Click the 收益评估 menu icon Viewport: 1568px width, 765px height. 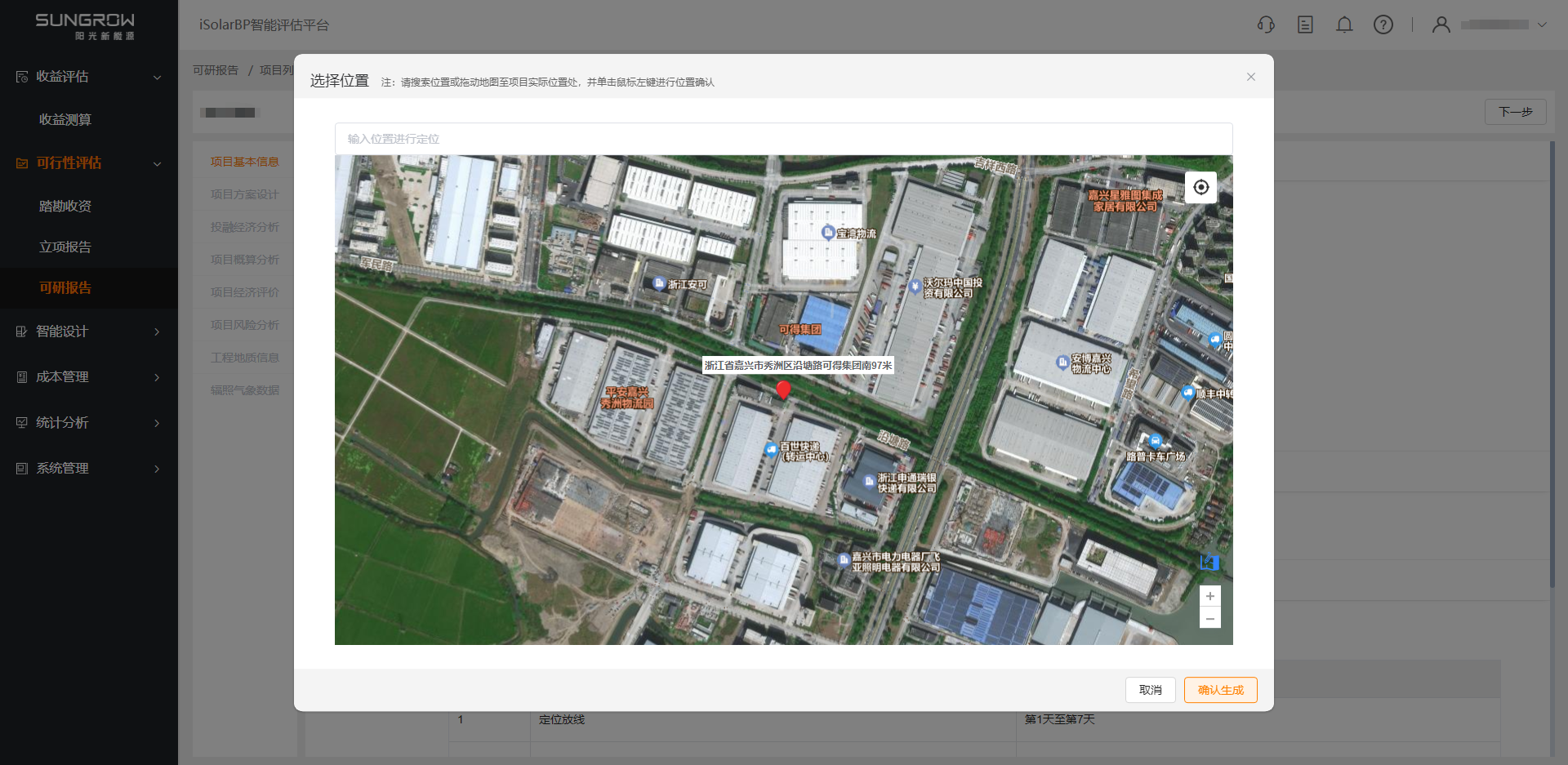click(22, 77)
